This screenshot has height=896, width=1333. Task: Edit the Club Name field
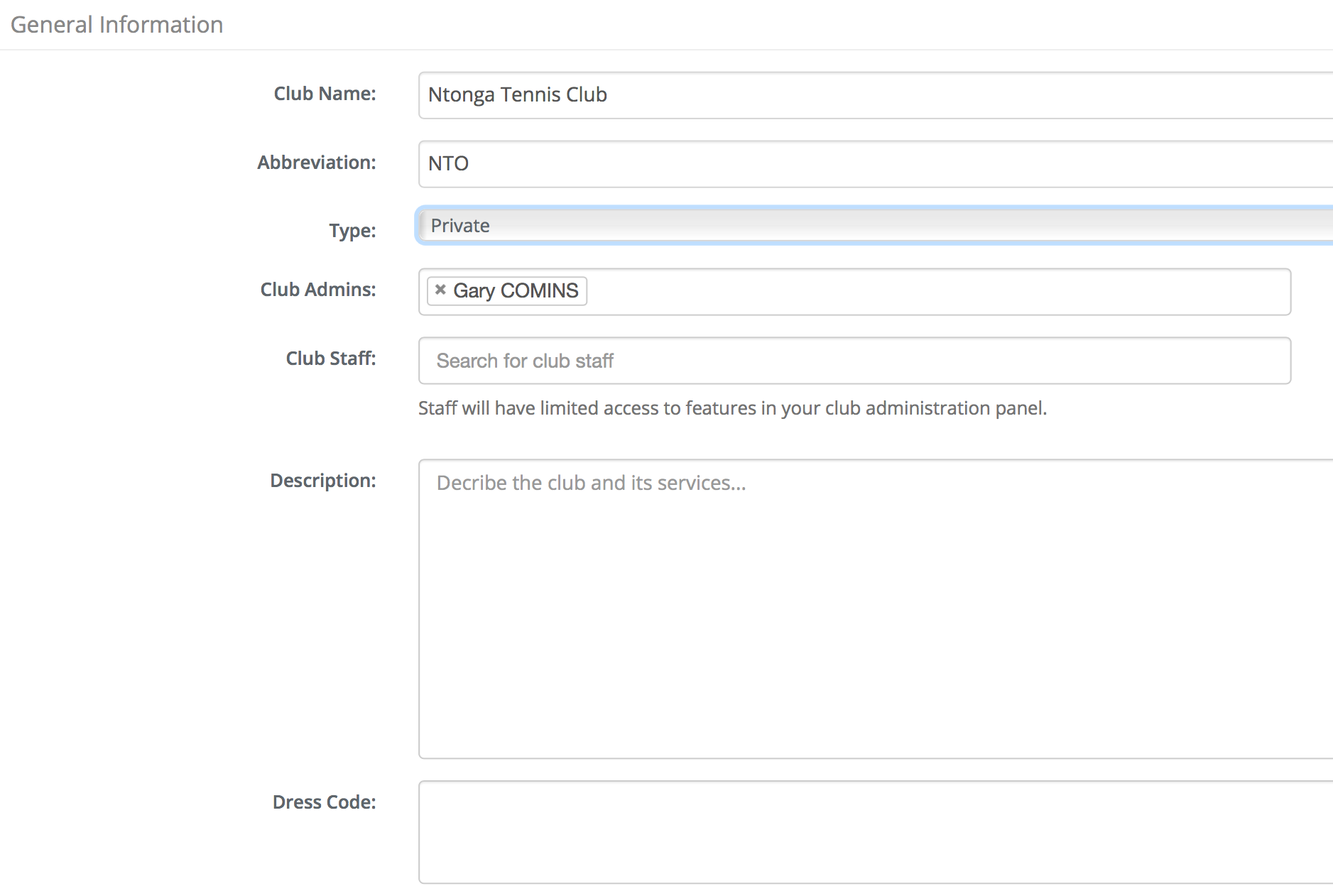point(876,95)
